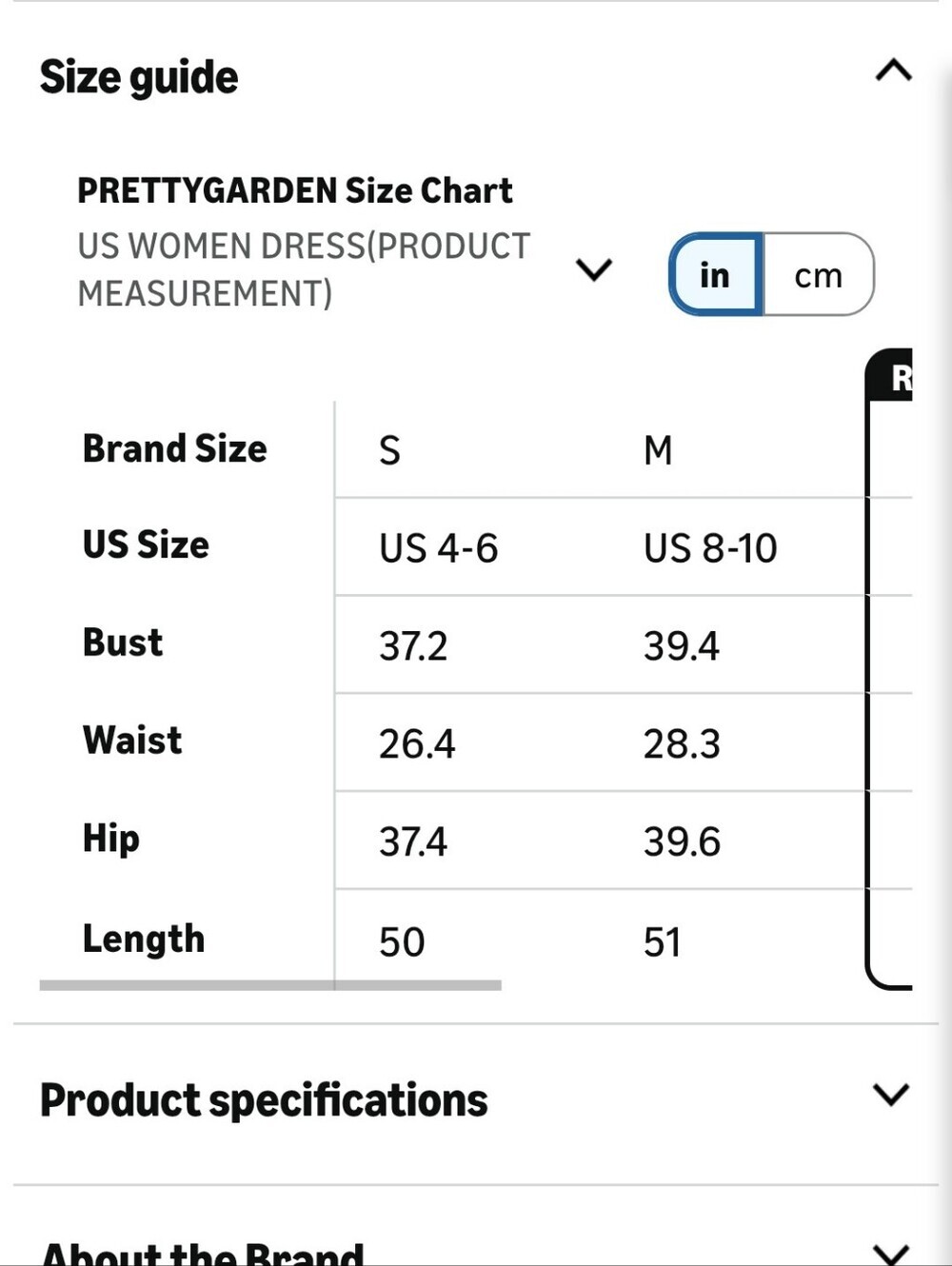Select the M brand size column header
This screenshot has height=1266, width=952.
coord(658,450)
